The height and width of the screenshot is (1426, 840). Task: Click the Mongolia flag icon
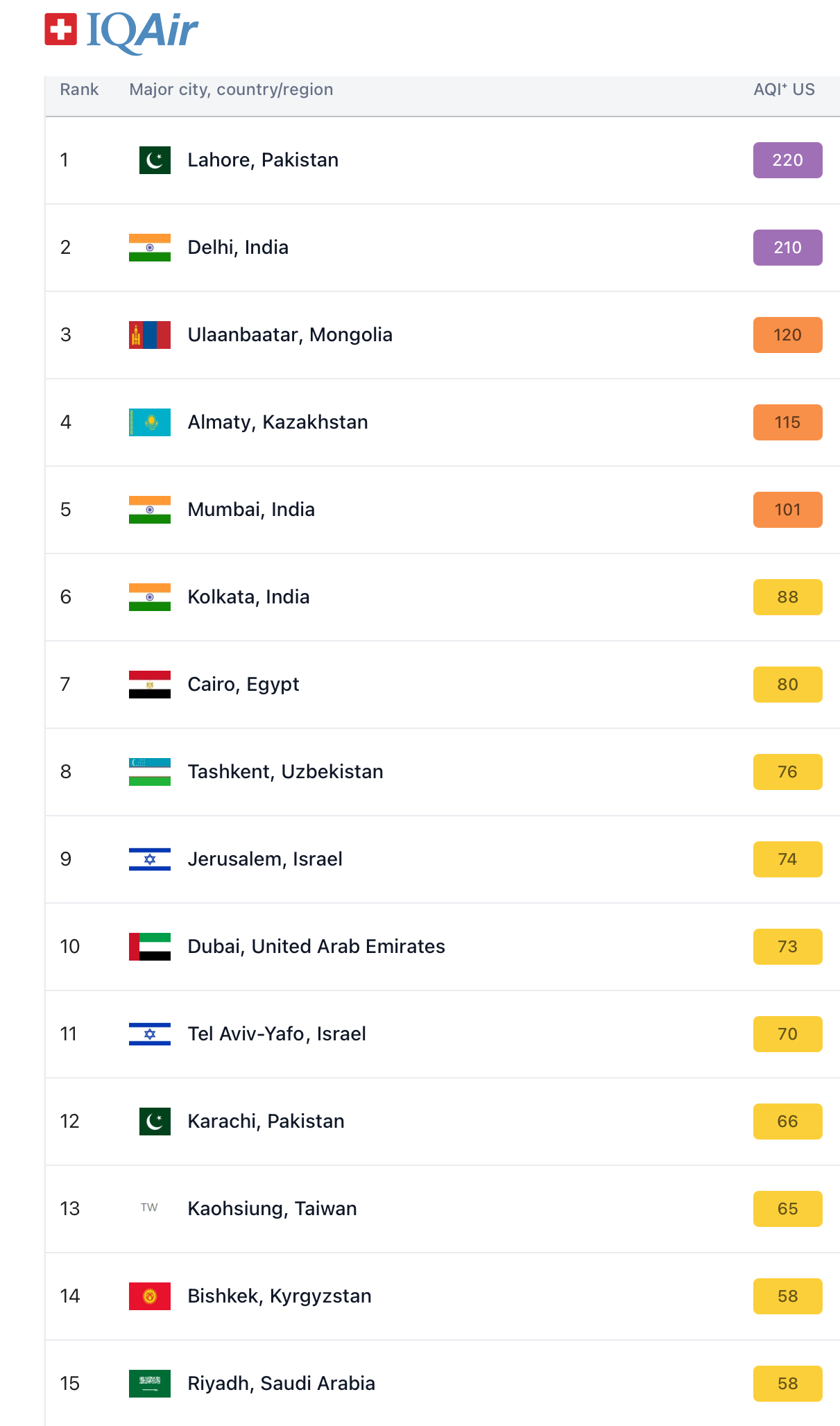coord(150,335)
